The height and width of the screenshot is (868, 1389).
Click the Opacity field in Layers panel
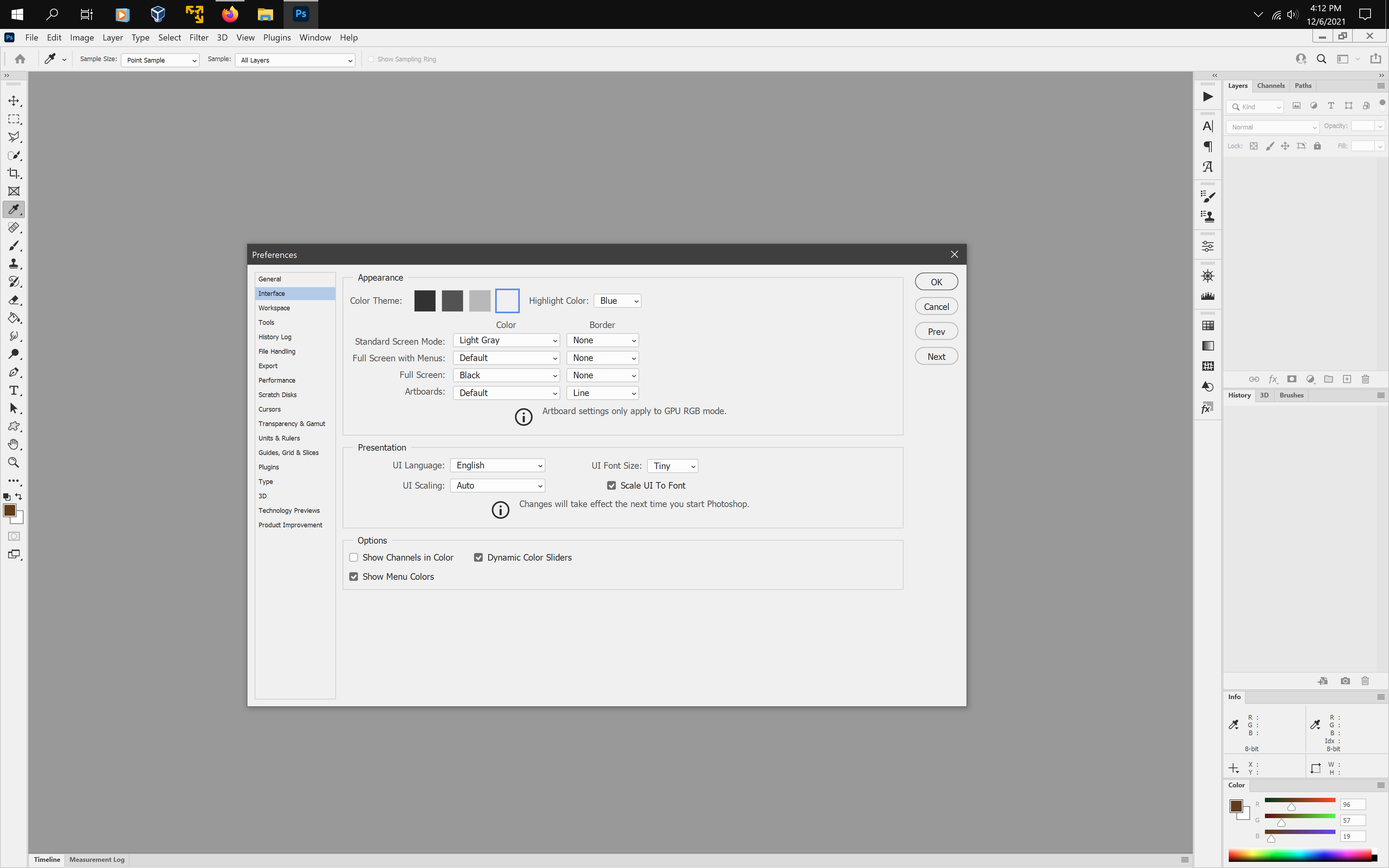coord(1363,126)
